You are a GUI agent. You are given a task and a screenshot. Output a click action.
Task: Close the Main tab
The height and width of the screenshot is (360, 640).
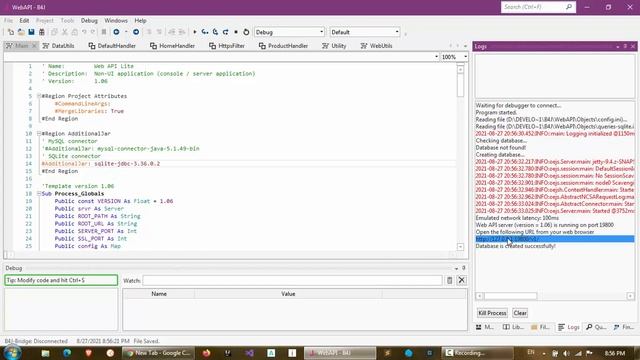[34, 46]
